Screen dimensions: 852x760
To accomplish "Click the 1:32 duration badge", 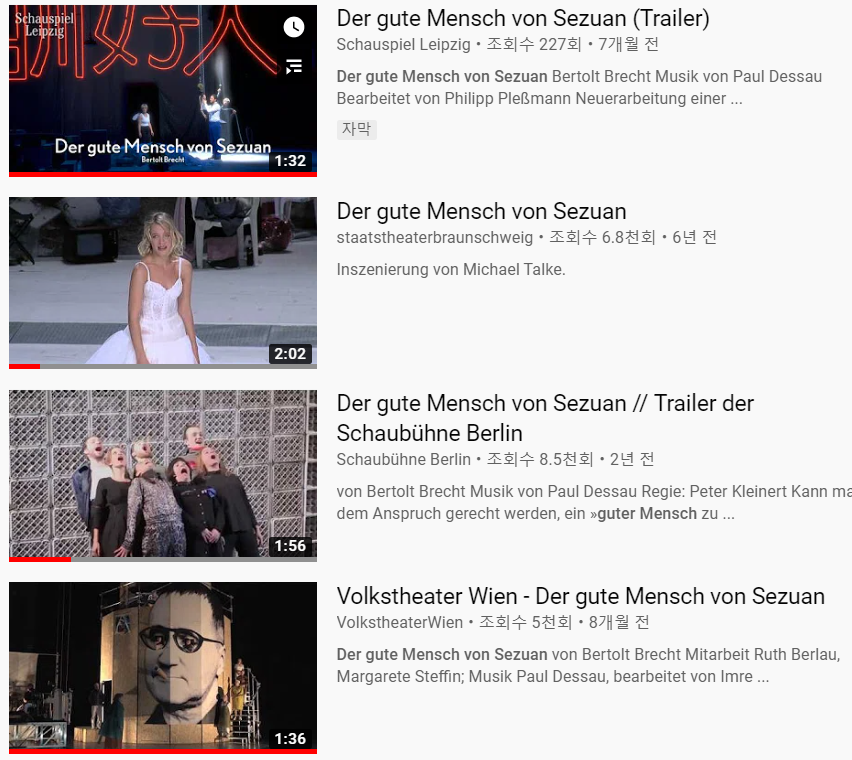I will [x=290, y=161].
